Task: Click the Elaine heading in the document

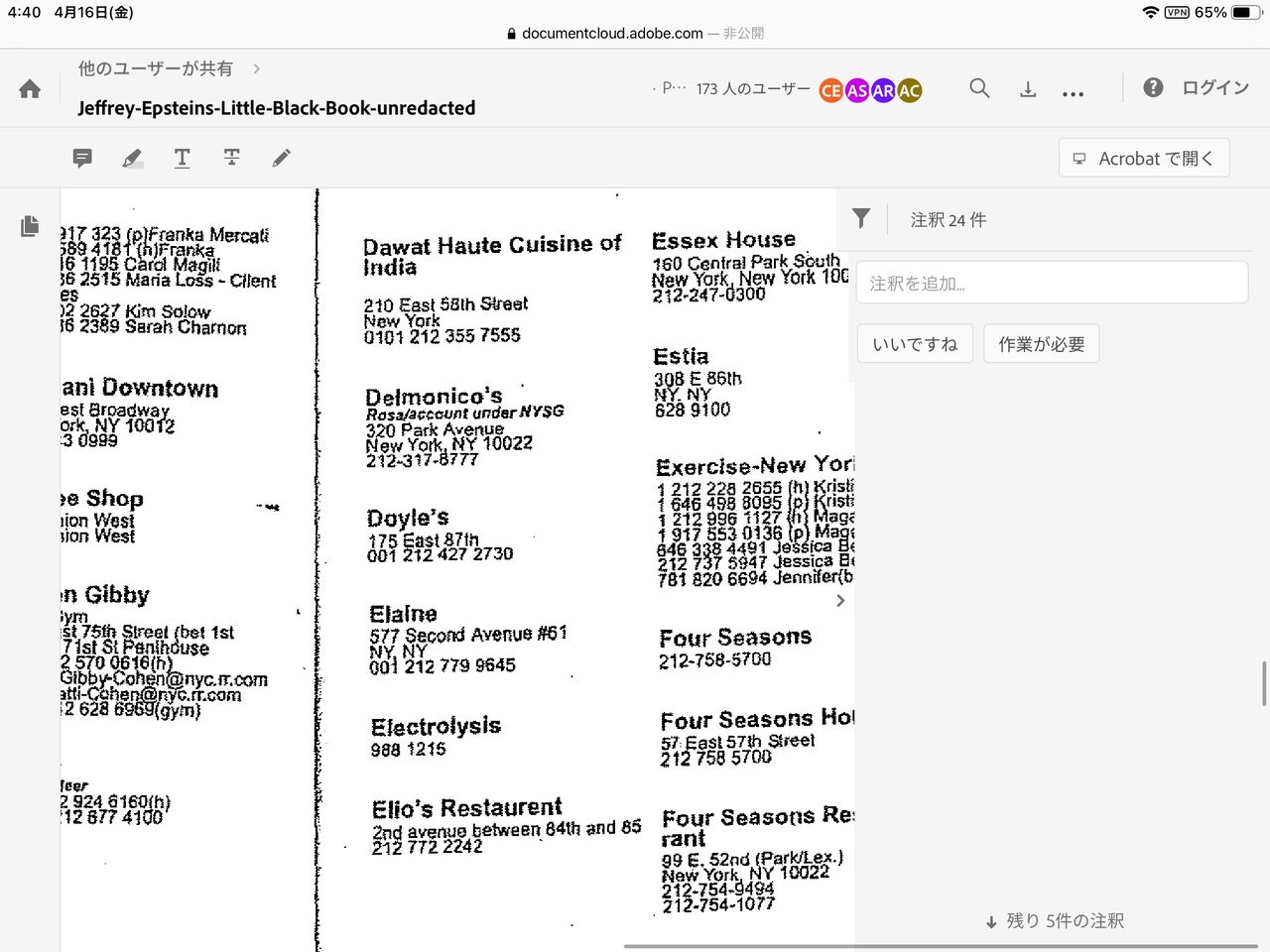Action: pos(403,614)
